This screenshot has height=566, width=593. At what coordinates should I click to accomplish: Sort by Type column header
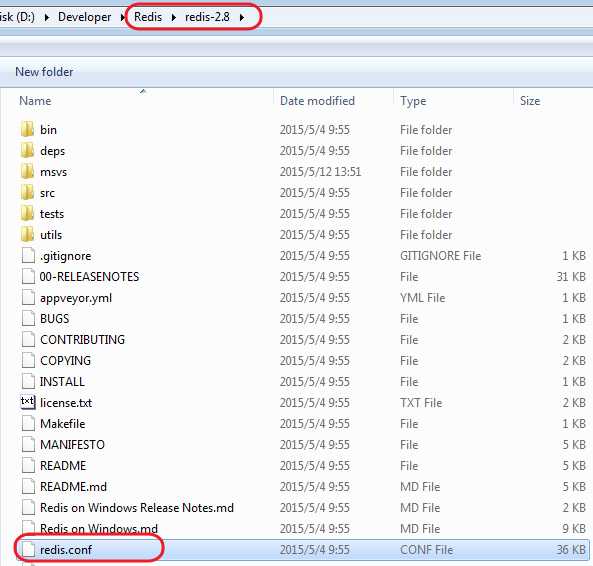[x=413, y=101]
